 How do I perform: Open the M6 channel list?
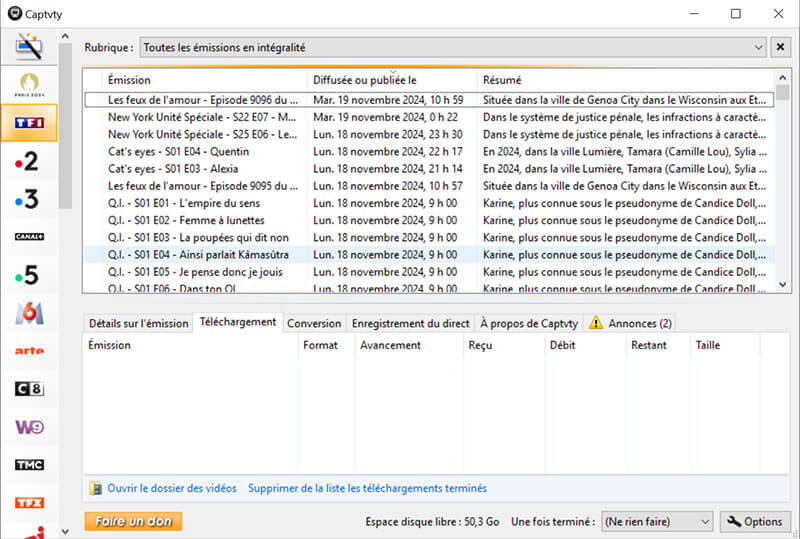pos(29,313)
